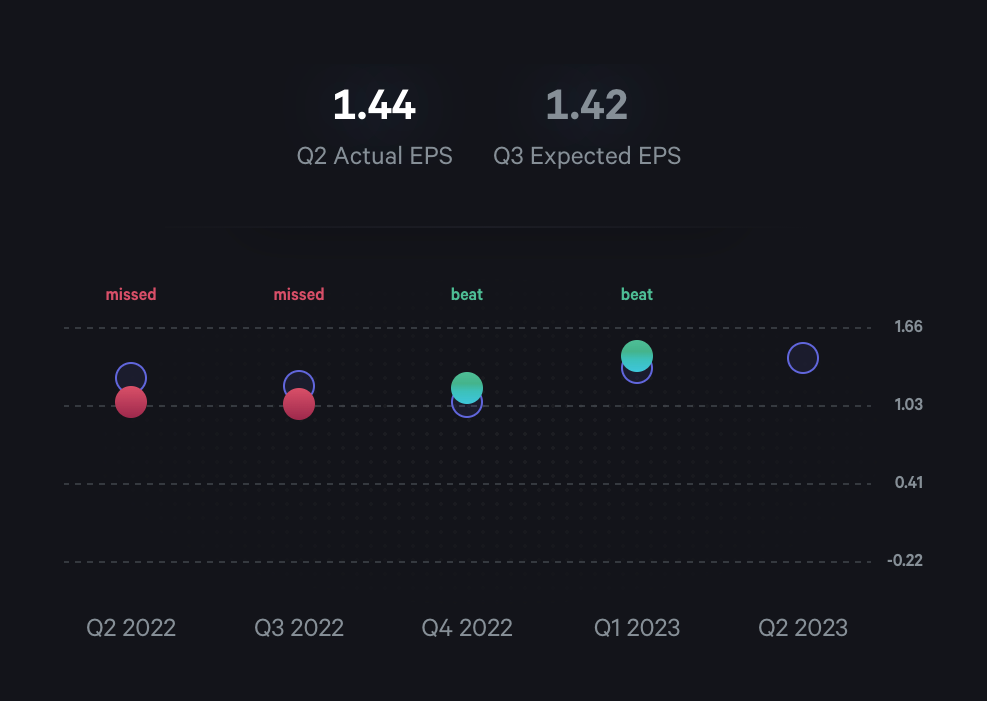Click the 1.66 y-axis value

[908, 327]
